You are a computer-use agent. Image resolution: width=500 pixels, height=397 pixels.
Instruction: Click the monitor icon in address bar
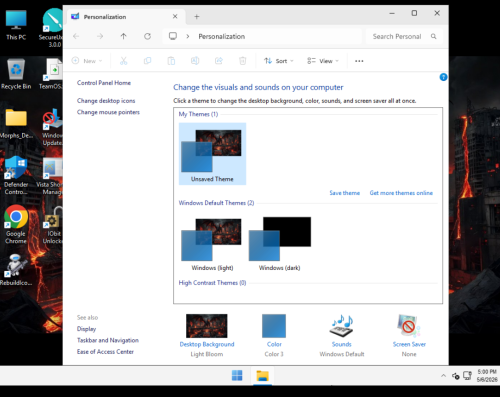click(173, 36)
